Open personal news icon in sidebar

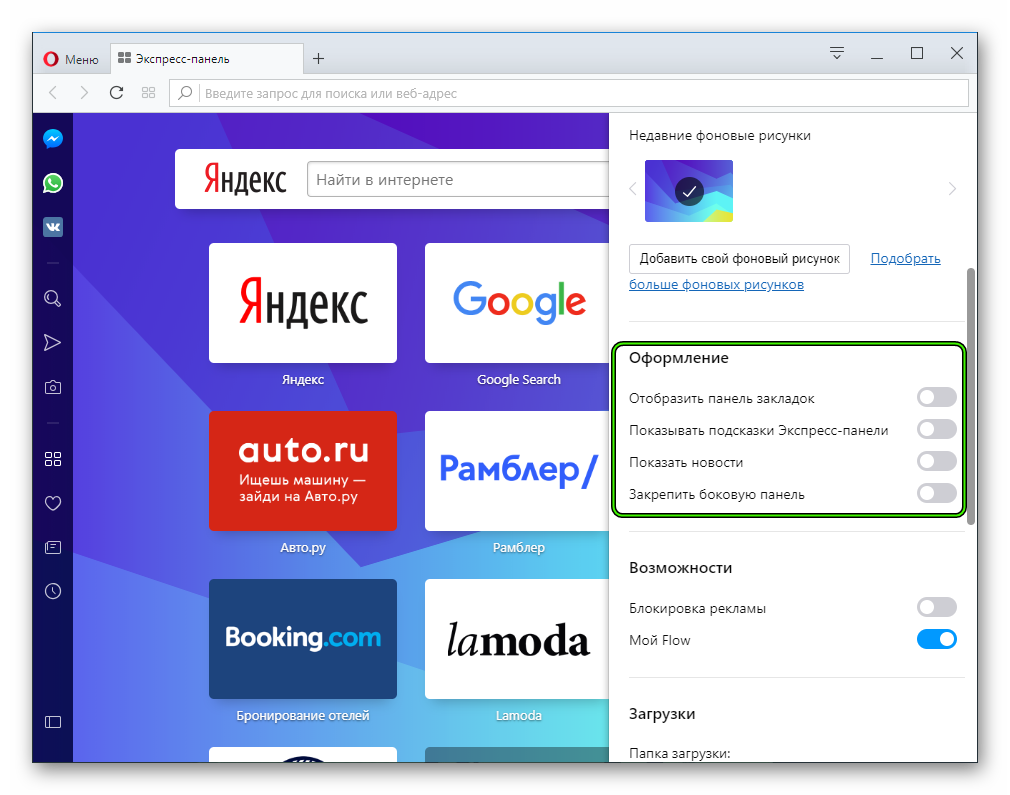pyautogui.click(x=53, y=547)
